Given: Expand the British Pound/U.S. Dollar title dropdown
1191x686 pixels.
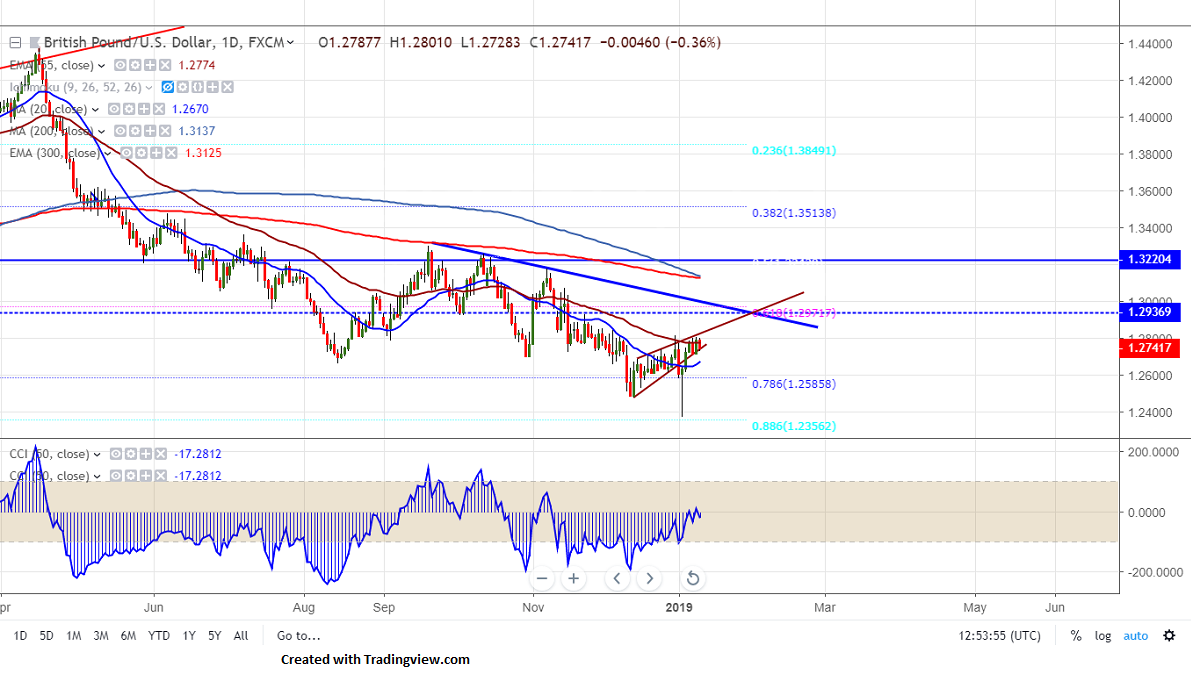Looking at the screenshot, I should pyautogui.click(x=290, y=43).
